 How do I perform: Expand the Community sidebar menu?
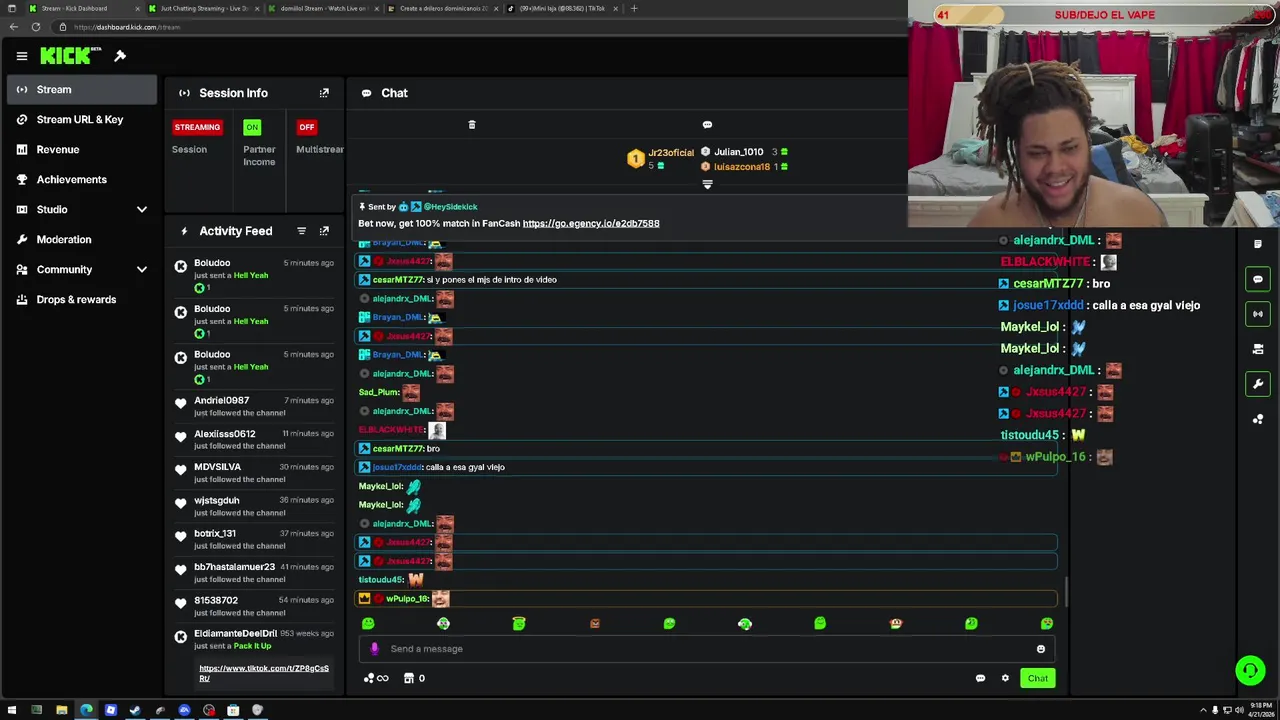[142, 270]
